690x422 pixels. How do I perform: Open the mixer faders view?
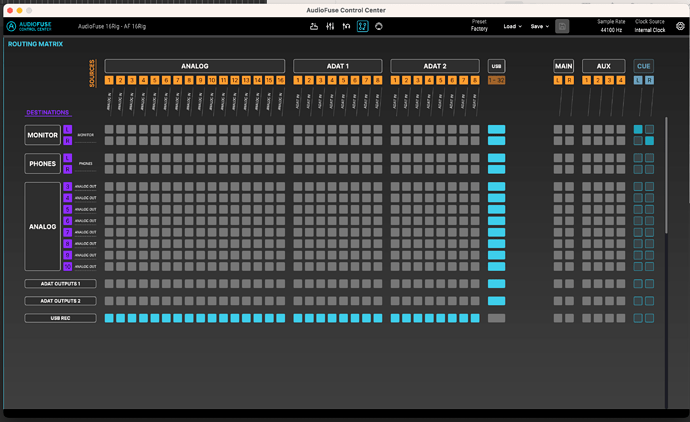coord(330,26)
